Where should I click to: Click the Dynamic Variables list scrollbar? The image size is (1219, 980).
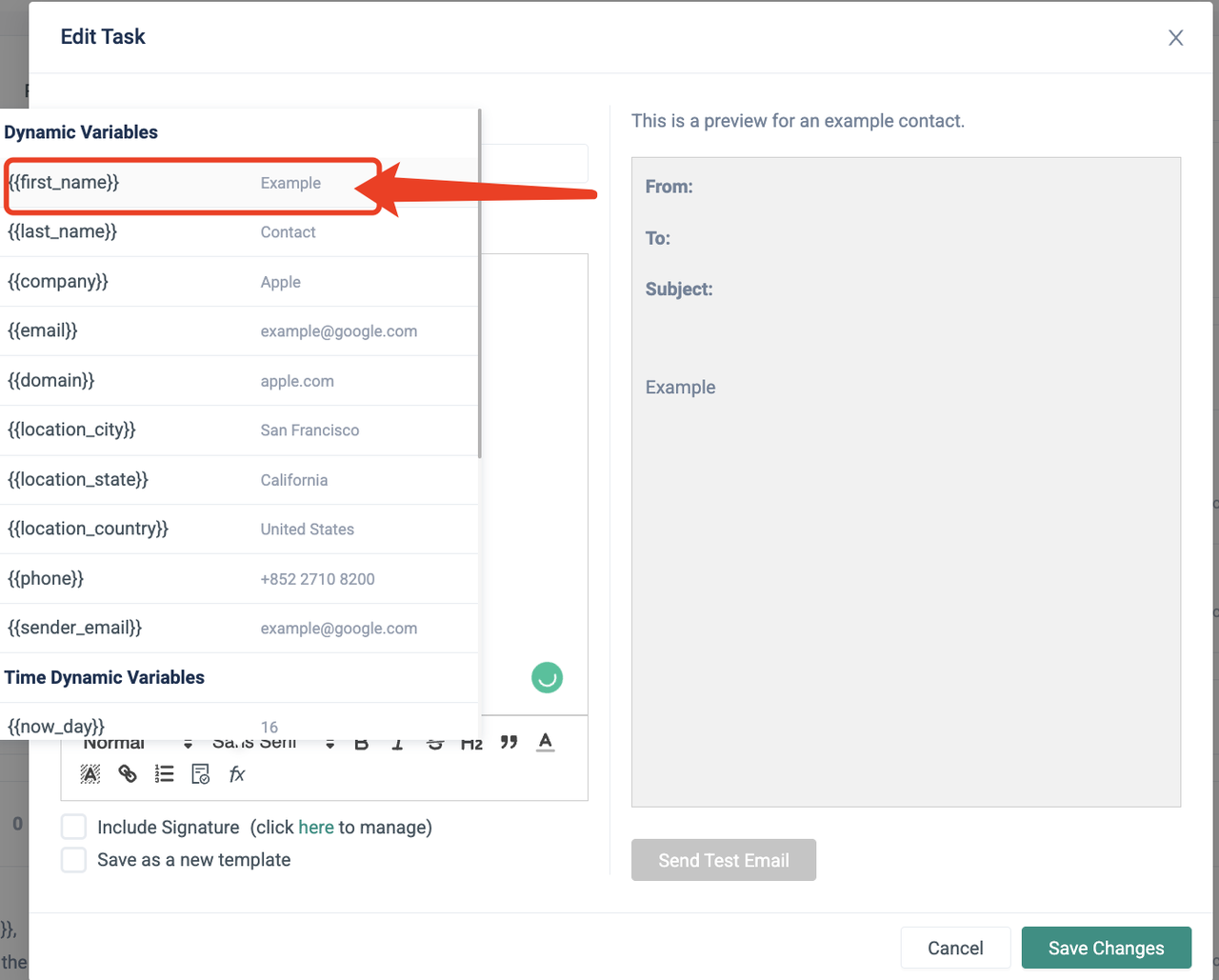tap(480, 286)
